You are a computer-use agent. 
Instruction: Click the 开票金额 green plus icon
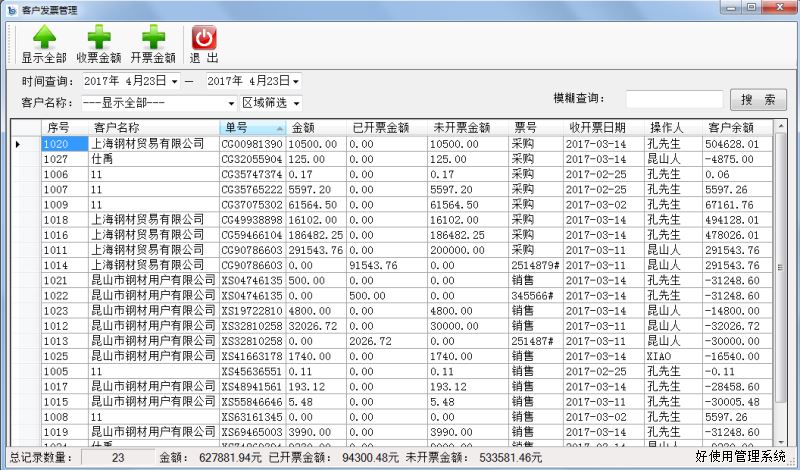click(153, 37)
